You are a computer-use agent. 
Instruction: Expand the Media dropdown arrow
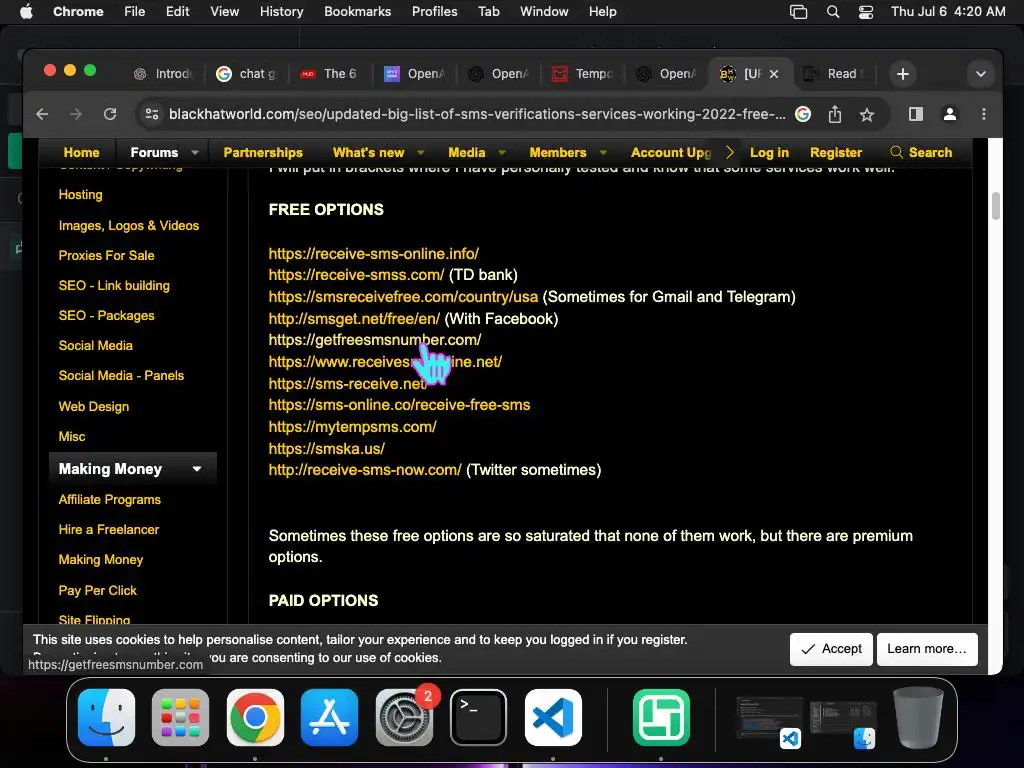click(502, 152)
